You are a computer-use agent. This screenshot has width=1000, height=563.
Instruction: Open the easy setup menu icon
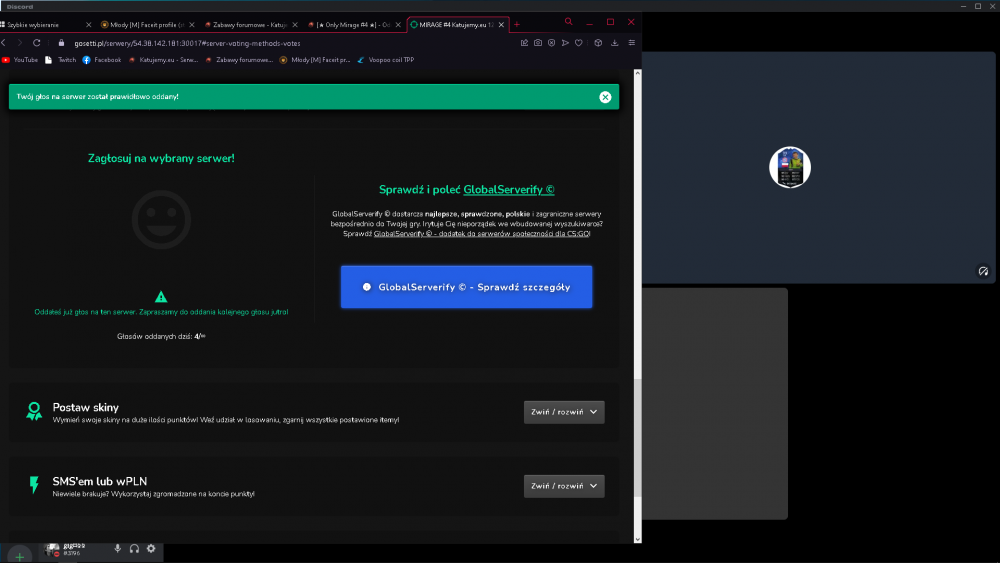(x=631, y=43)
